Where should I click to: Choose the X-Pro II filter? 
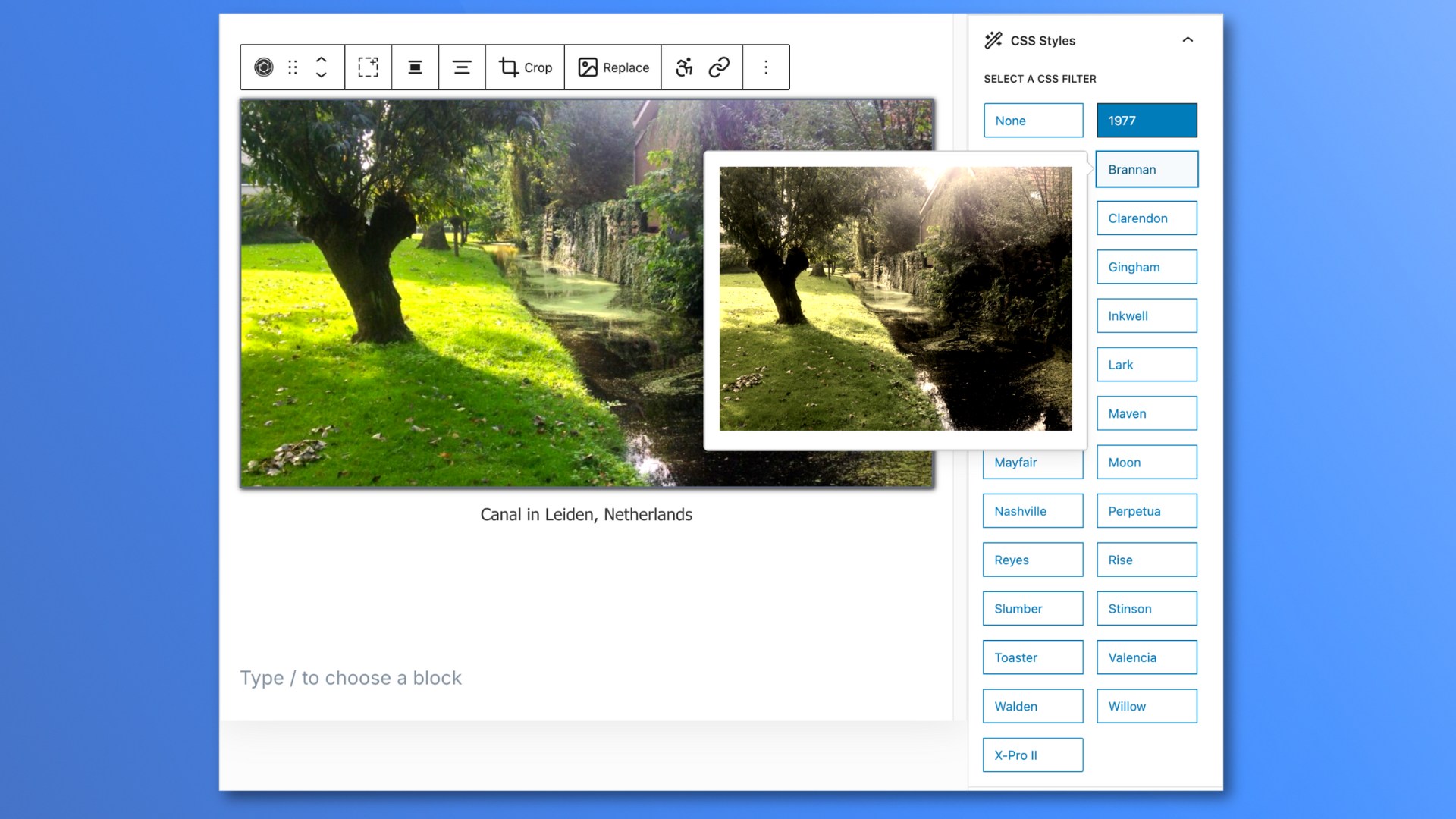click(1032, 755)
